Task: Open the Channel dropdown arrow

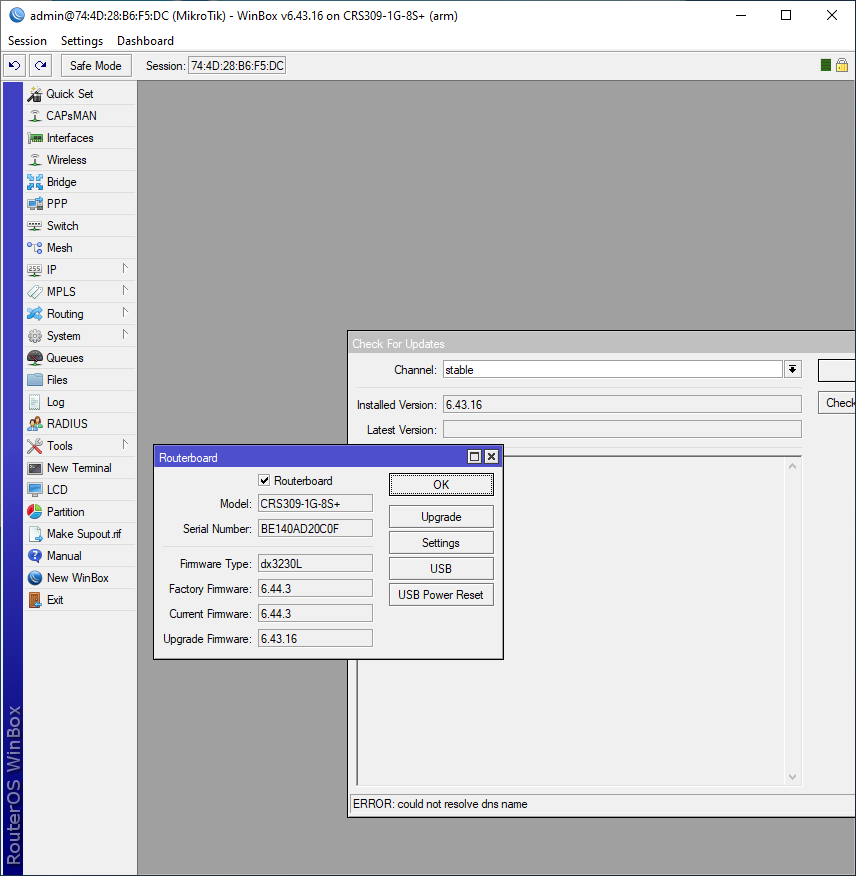Action: [792, 369]
